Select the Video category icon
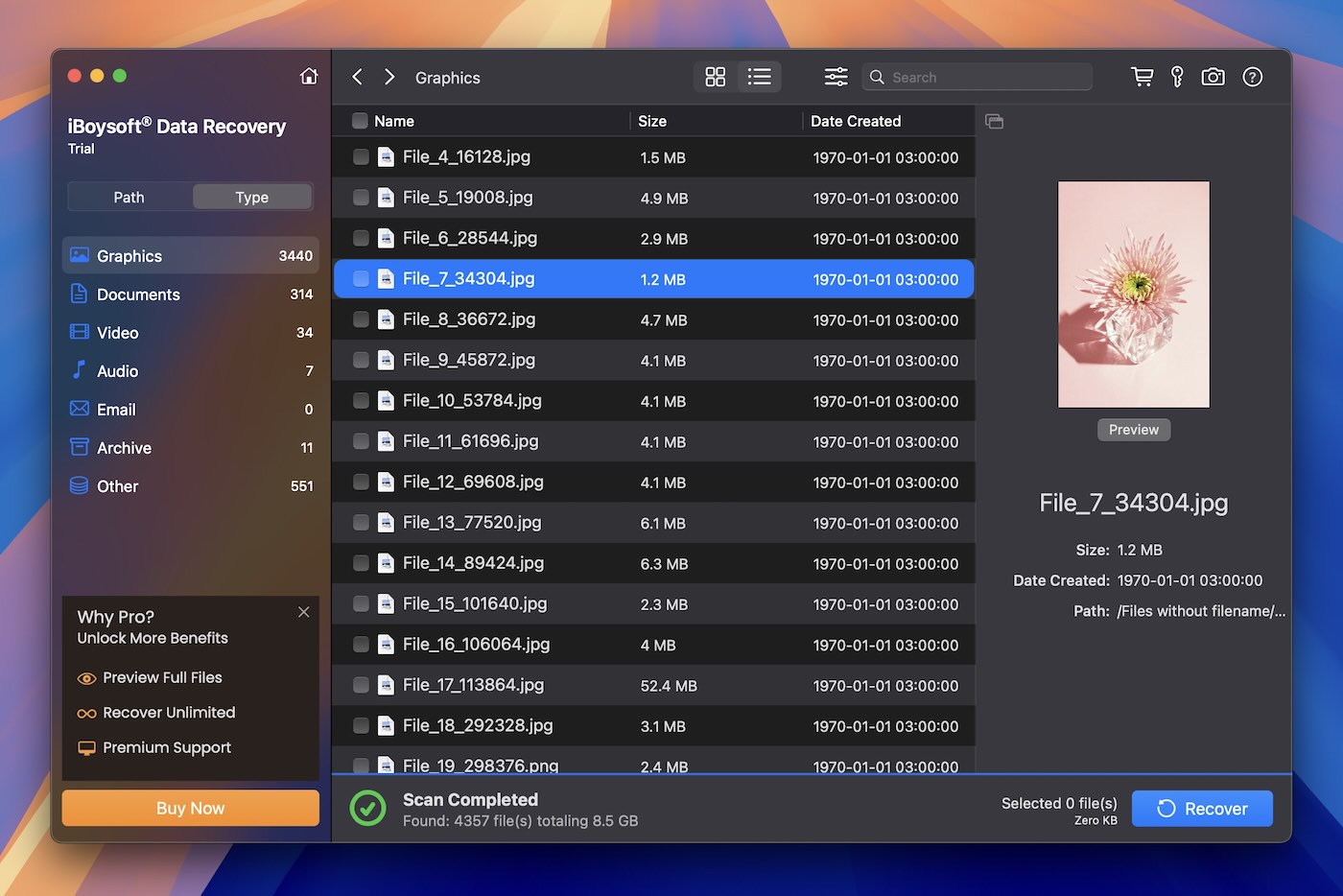Image resolution: width=1343 pixels, height=896 pixels. click(x=79, y=332)
